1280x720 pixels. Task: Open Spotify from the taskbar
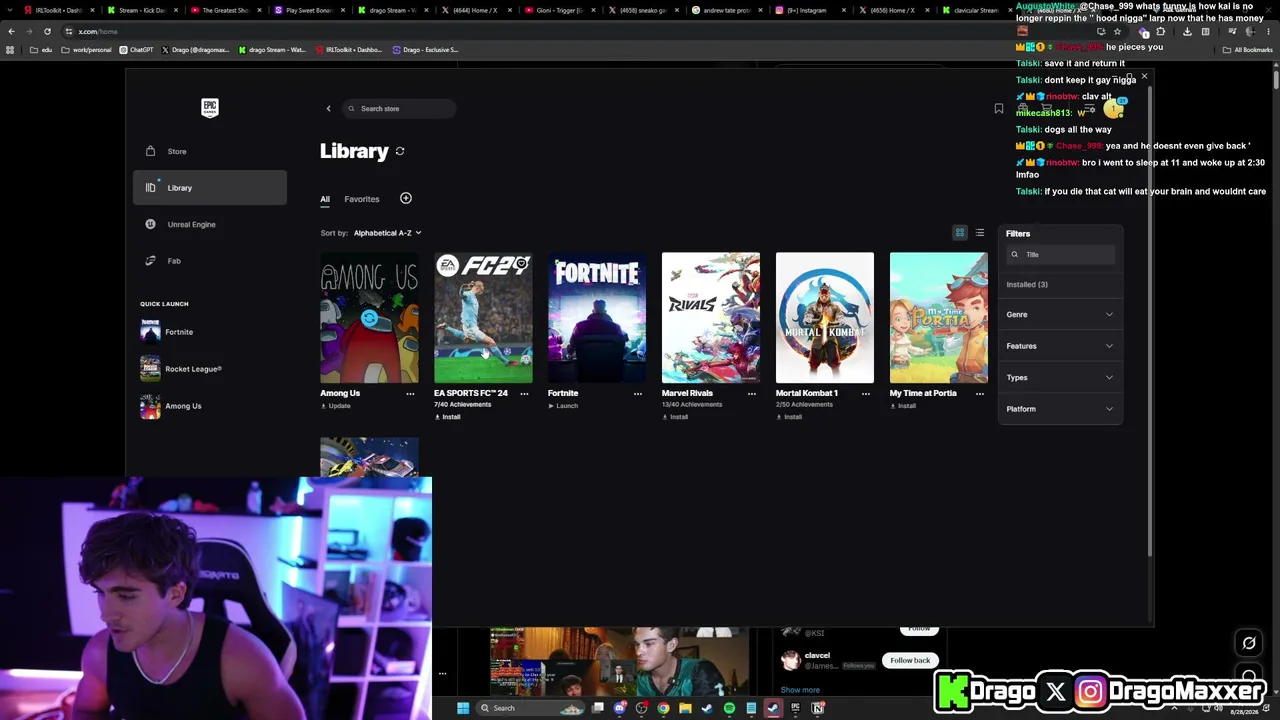pos(729,708)
